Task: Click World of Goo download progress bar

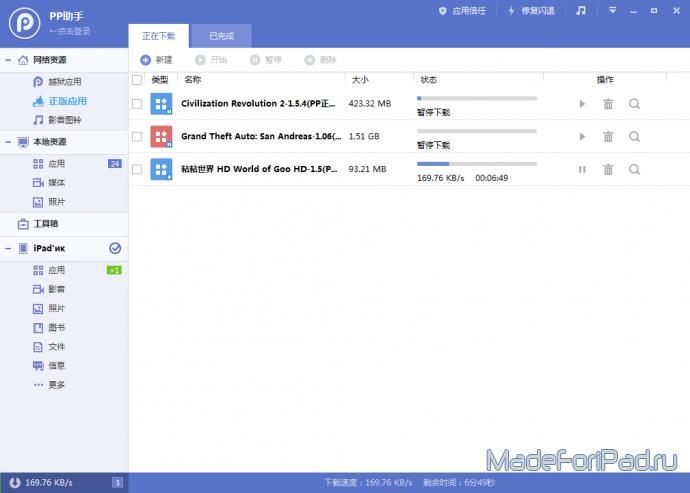Action: pos(476,162)
